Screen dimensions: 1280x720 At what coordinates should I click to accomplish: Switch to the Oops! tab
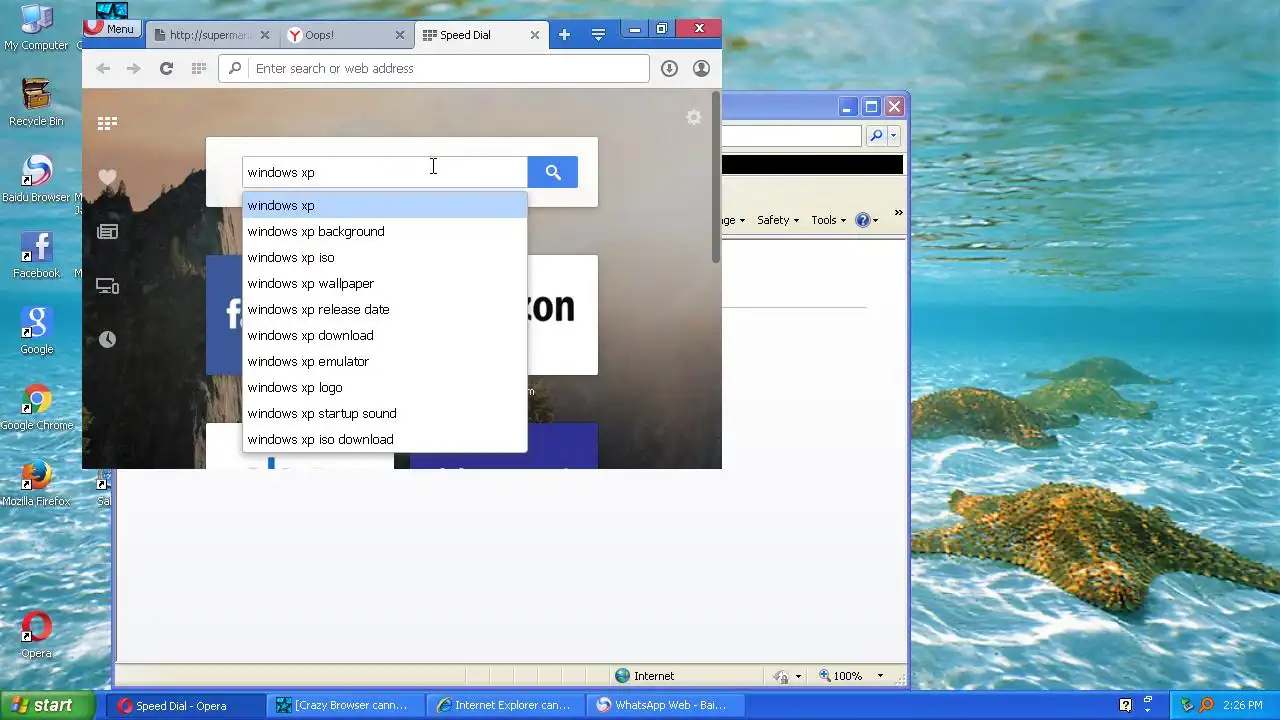point(345,35)
